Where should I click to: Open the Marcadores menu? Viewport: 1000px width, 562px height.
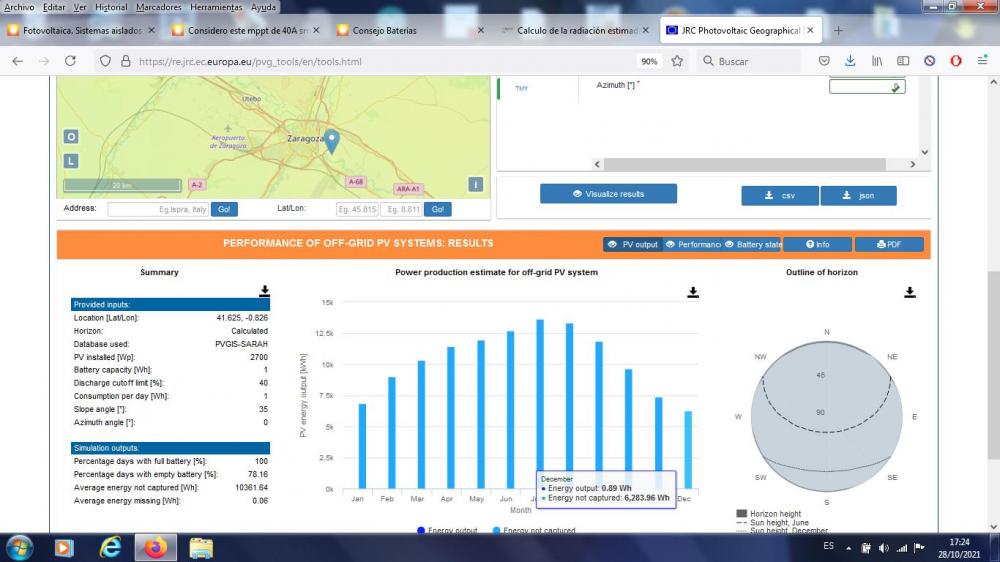(x=159, y=7)
